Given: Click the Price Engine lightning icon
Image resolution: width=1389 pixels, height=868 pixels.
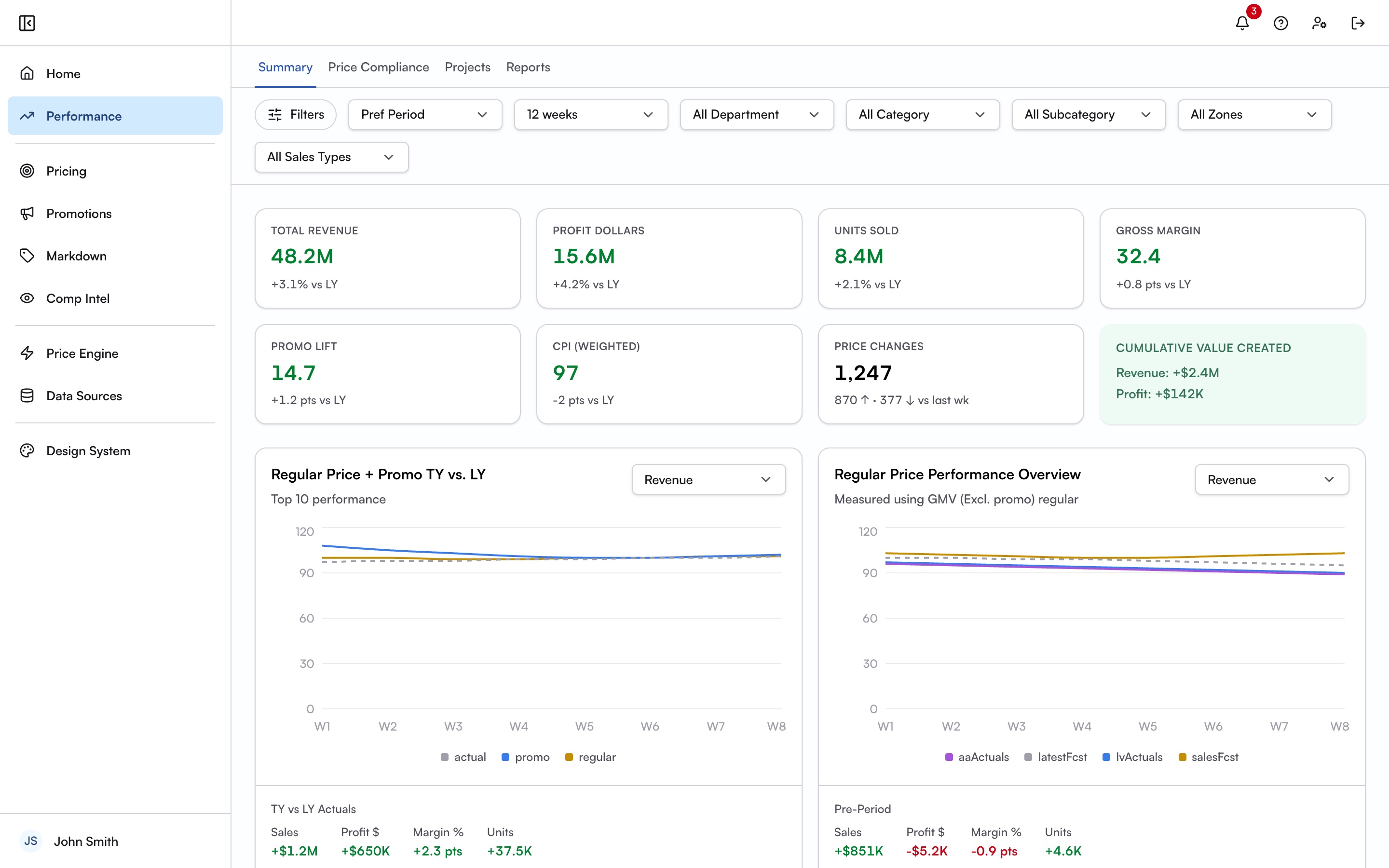Looking at the screenshot, I should (x=27, y=353).
